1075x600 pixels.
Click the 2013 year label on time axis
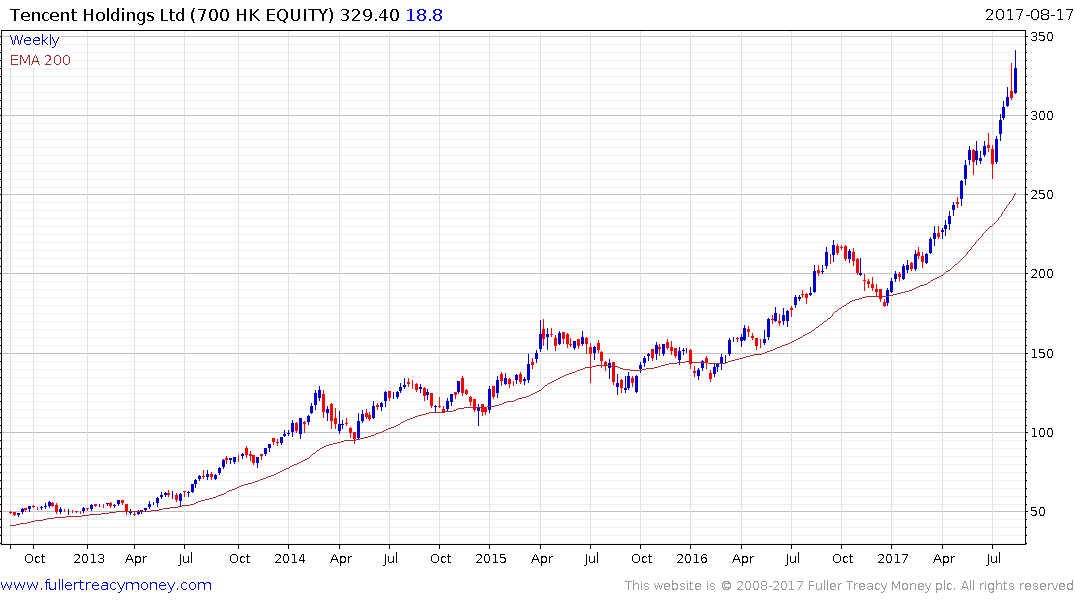[x=89, y=559]
